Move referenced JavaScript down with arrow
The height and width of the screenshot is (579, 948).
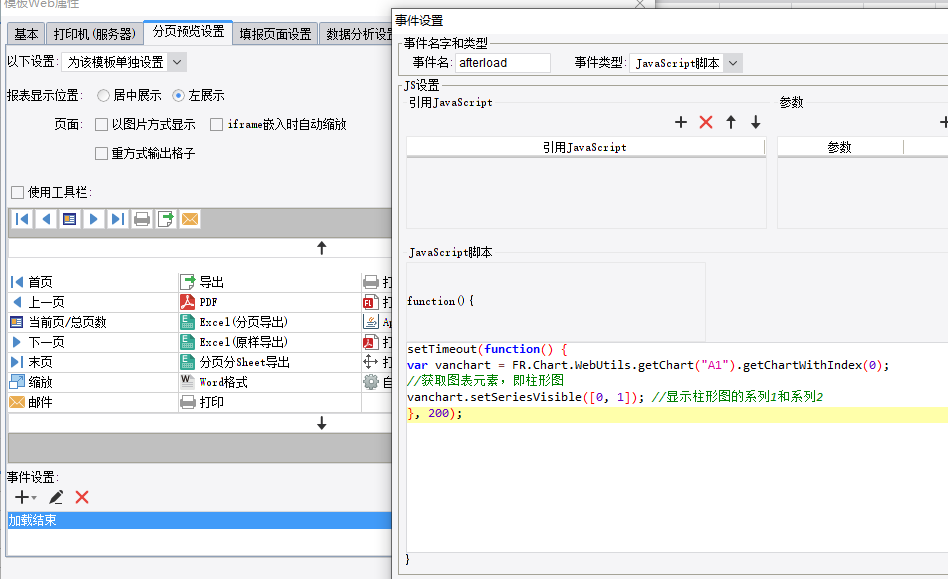point(756,122)
